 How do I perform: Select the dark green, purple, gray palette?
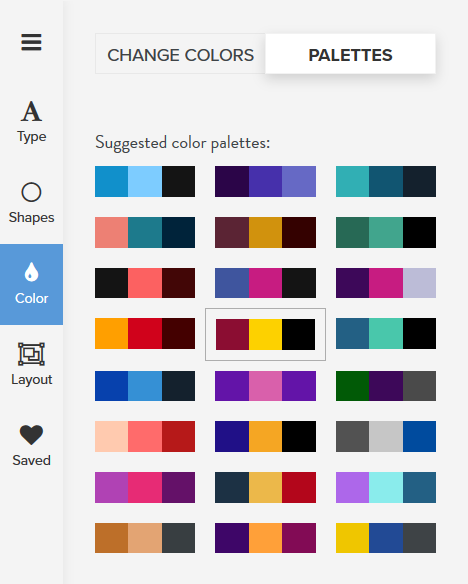coord(386,386)
